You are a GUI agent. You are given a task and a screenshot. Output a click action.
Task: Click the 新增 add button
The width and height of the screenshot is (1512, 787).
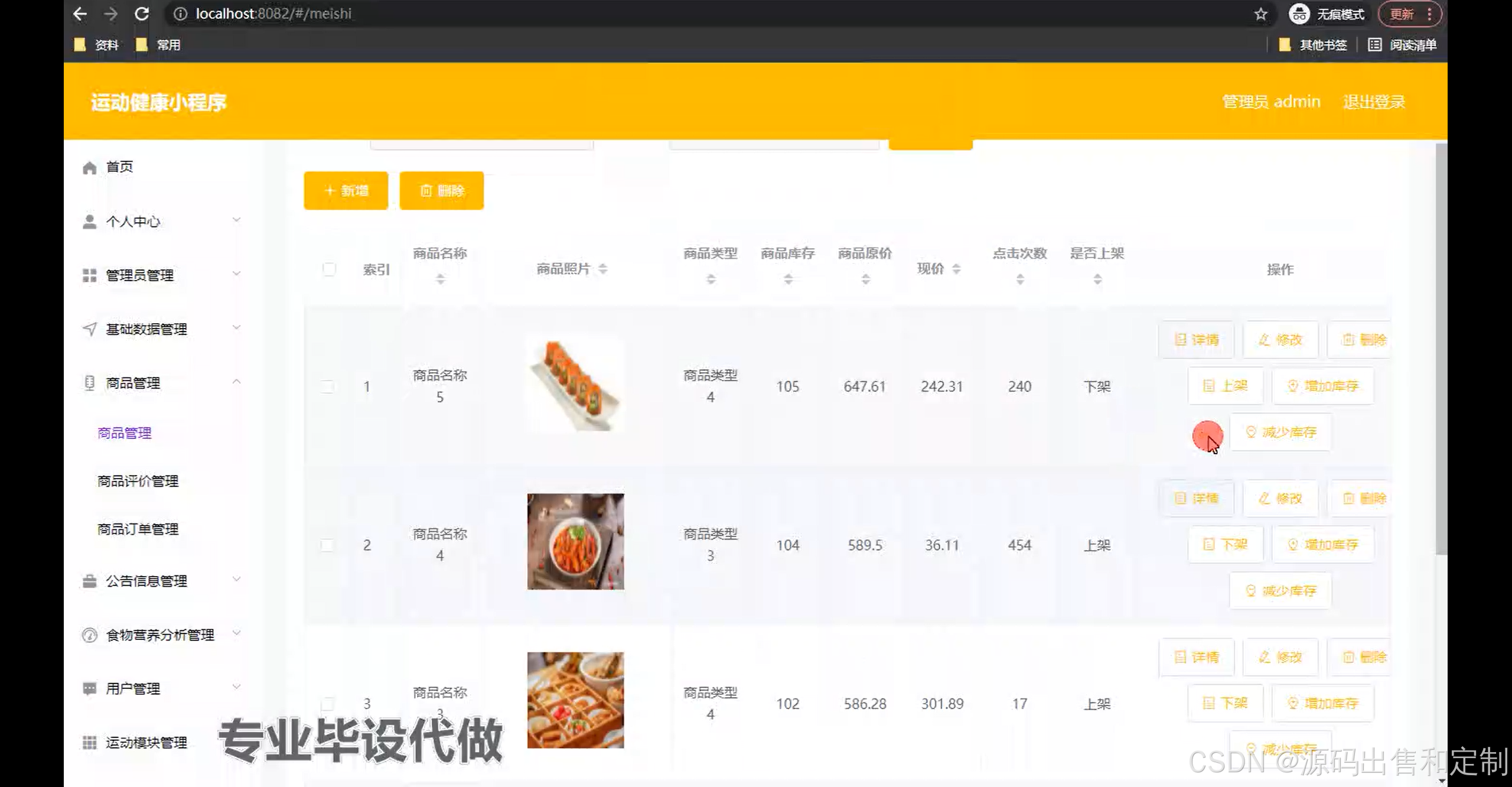point(346,191)
